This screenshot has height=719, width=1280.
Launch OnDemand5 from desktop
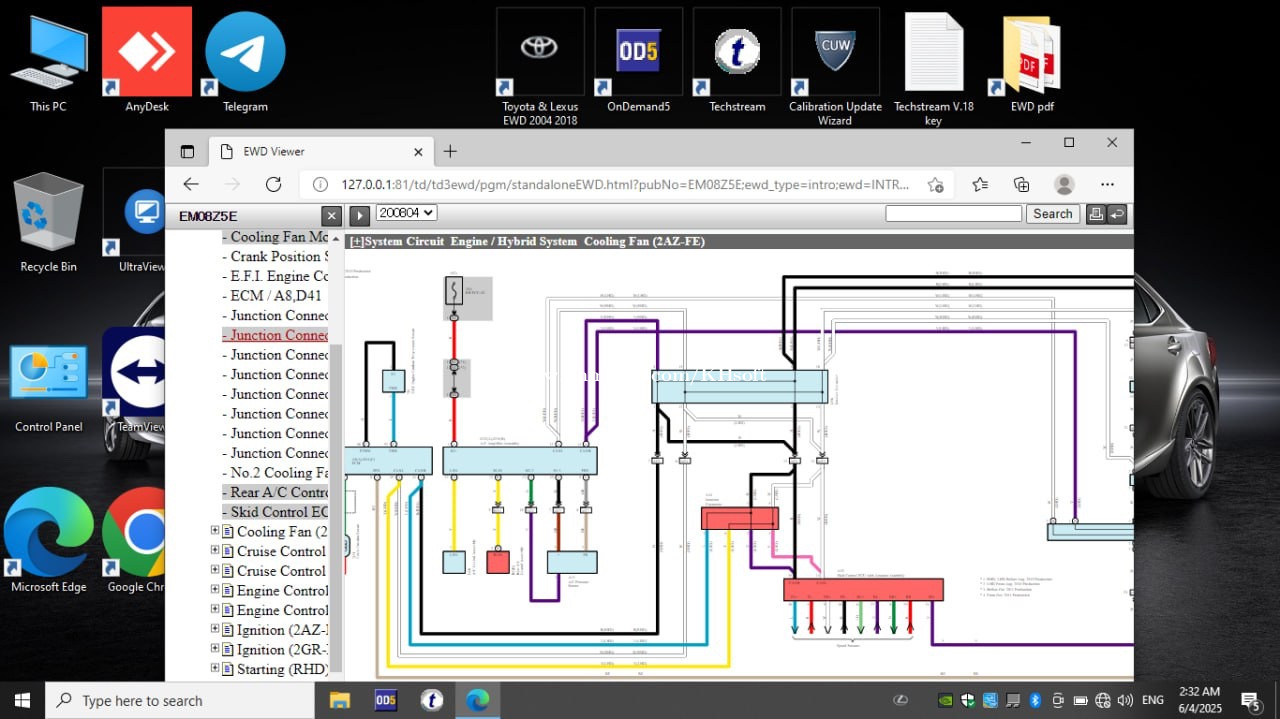638,60
